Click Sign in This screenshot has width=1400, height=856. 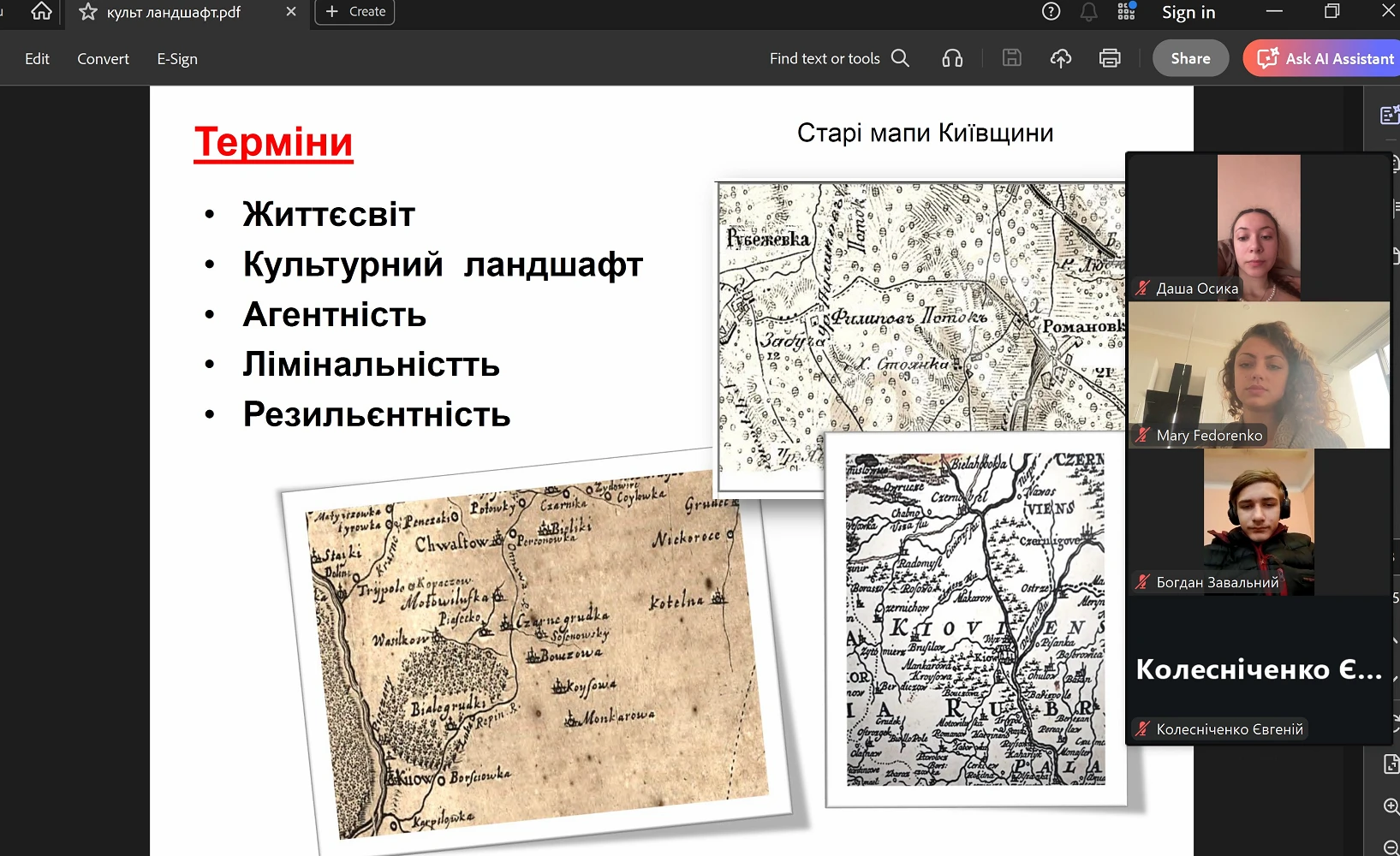1188,12
